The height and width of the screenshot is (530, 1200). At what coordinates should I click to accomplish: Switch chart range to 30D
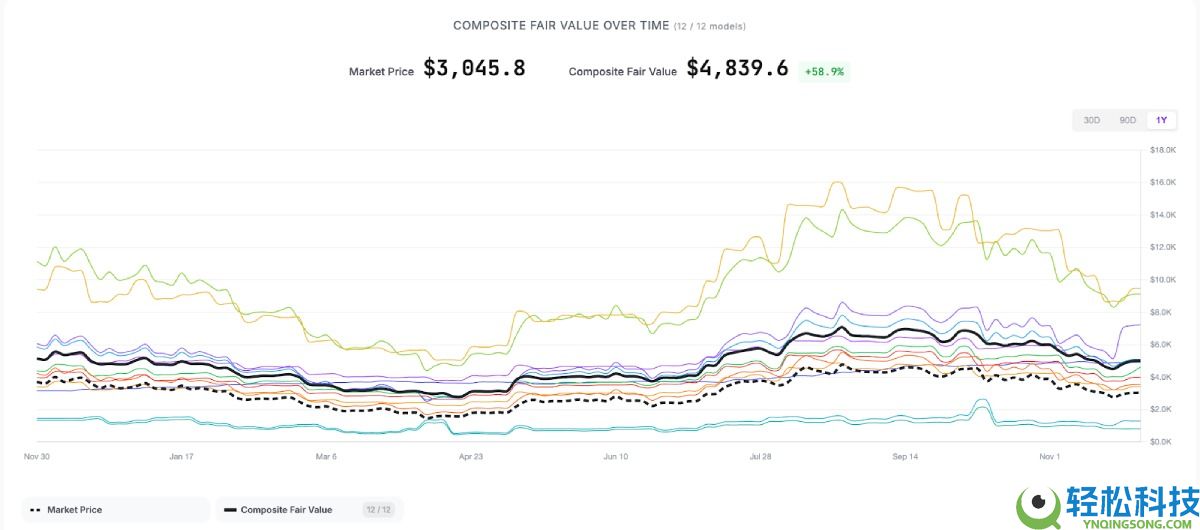click(1092, 120)
